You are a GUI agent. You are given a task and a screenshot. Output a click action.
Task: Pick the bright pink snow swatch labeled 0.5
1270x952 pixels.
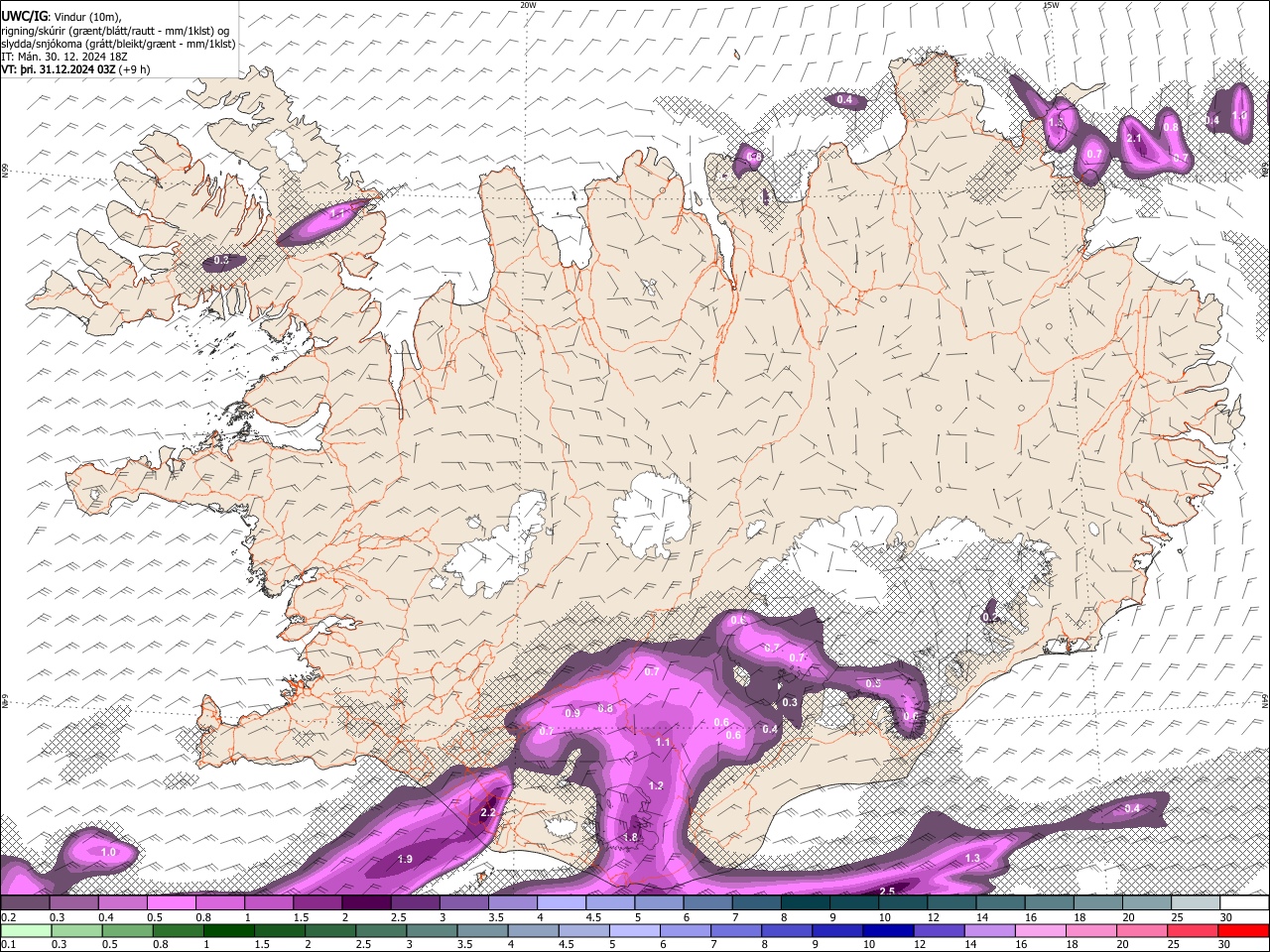click(x=171, y=902)
